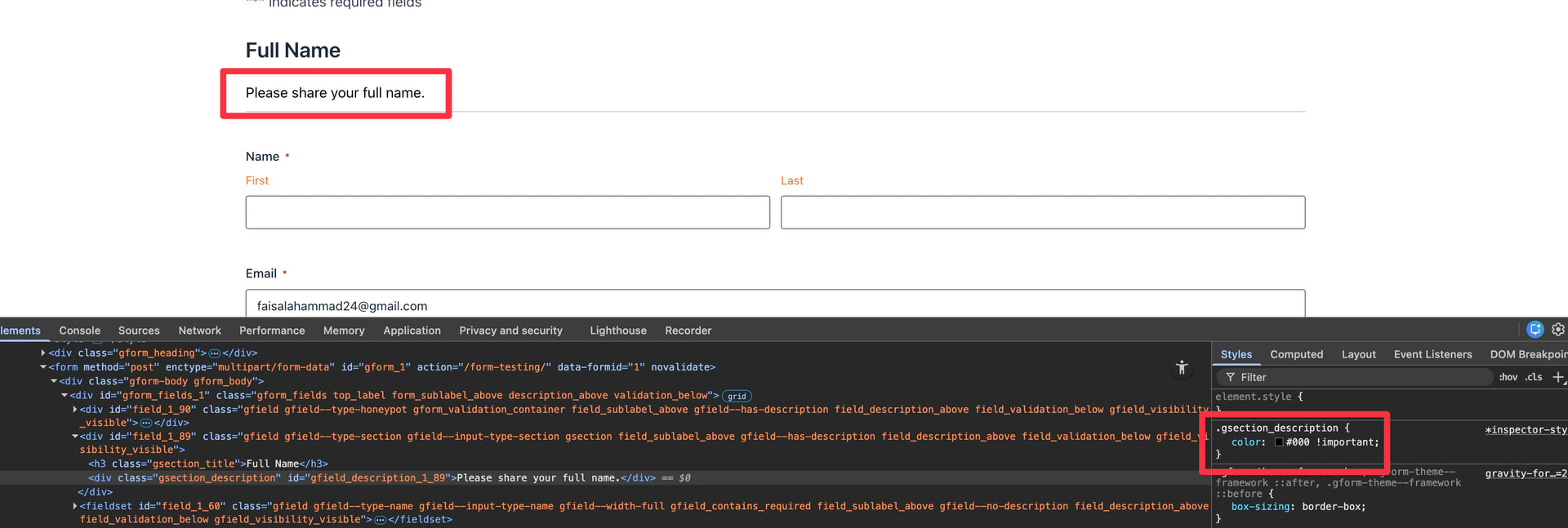1568x528 pixels.
Task: Switch to the Console tab
Action: tap(79, 331)
